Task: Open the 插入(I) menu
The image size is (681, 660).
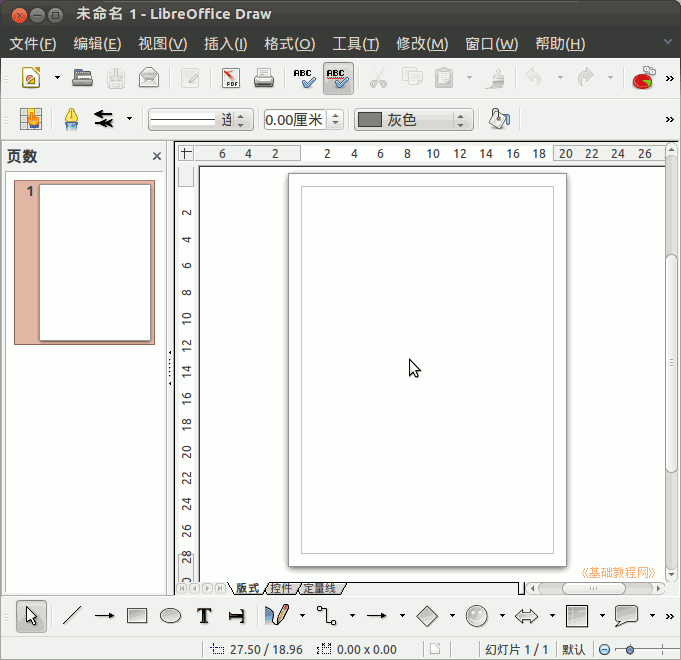Action: point(225,44)
